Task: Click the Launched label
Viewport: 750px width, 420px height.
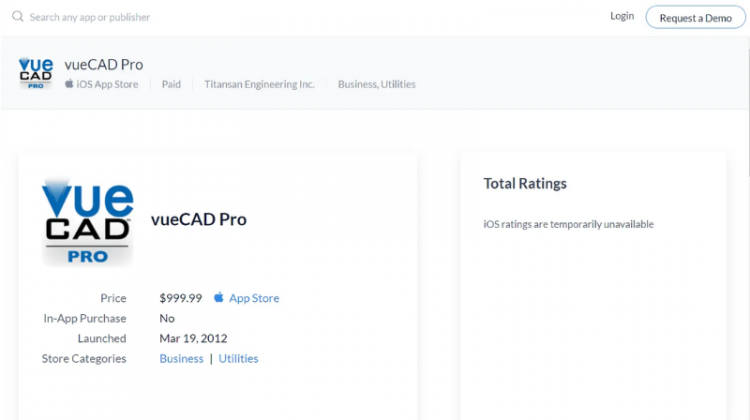Action: (x=102, y=338)
